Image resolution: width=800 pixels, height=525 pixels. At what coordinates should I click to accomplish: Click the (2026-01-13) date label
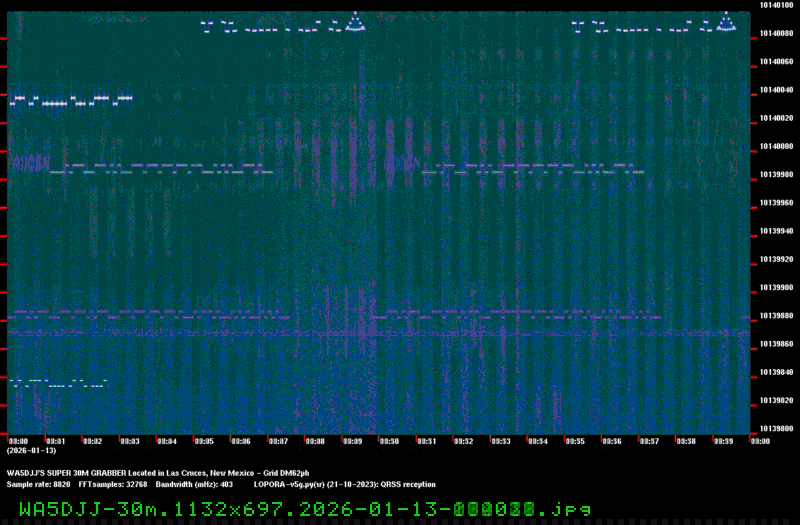pos(31,451)
